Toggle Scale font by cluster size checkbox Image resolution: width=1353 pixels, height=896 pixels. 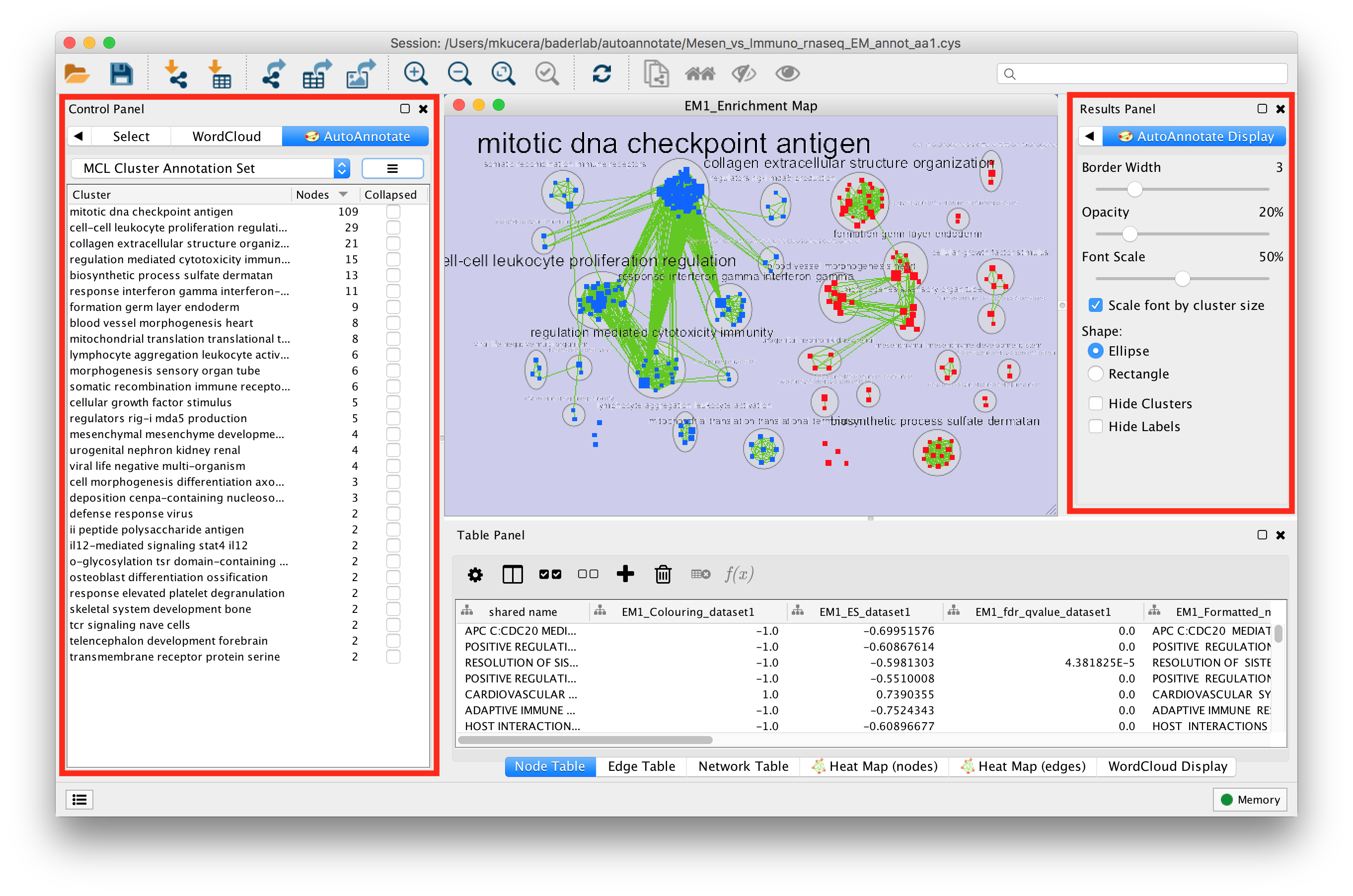coord(1095,305)
